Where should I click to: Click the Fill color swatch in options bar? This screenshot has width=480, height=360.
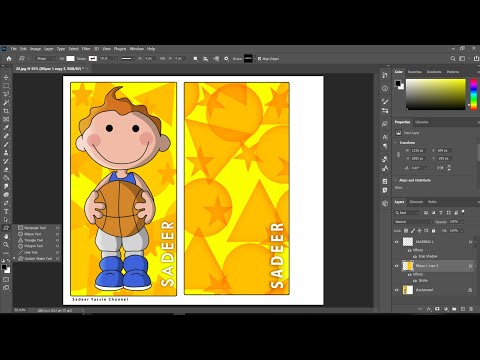point(70,59)
